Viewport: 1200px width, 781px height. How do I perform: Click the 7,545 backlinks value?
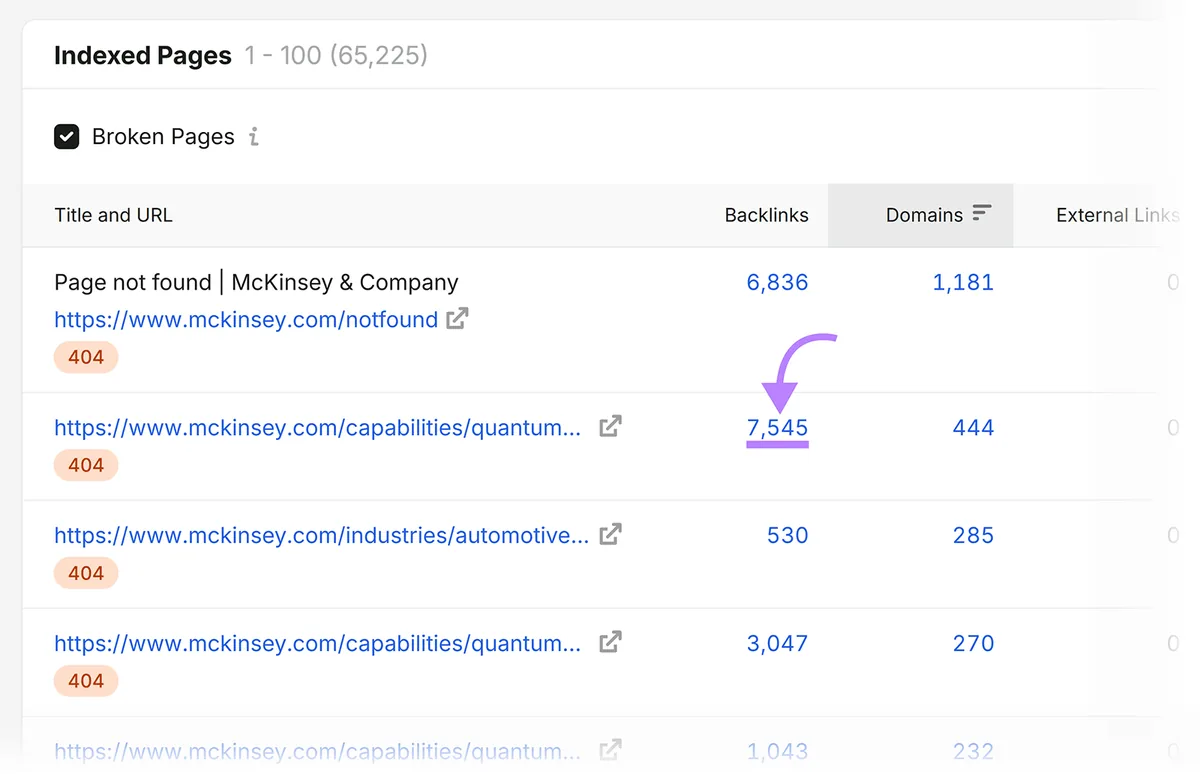(777, 428)
